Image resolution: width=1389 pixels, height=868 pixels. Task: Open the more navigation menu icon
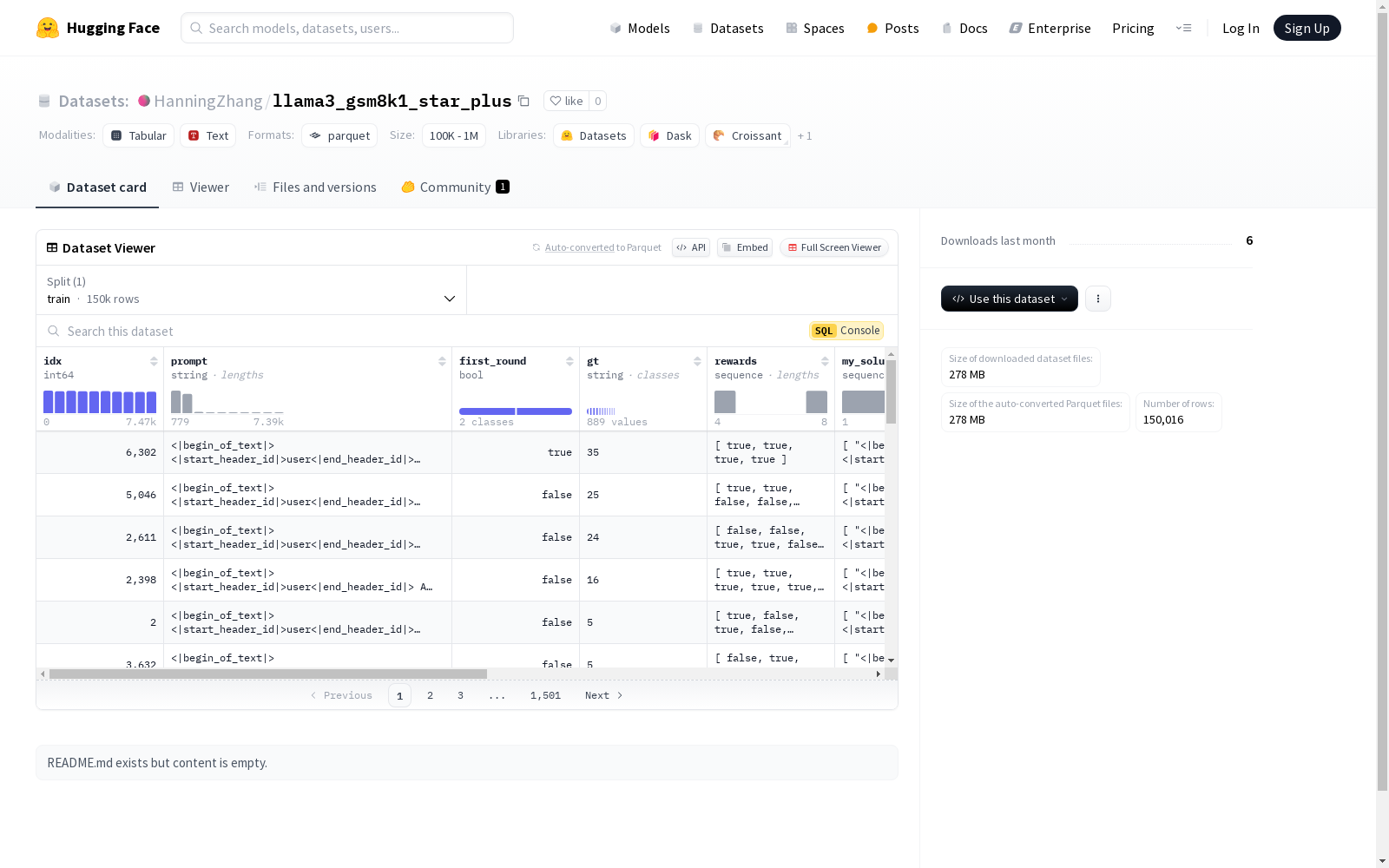(x=1183, y=28)
